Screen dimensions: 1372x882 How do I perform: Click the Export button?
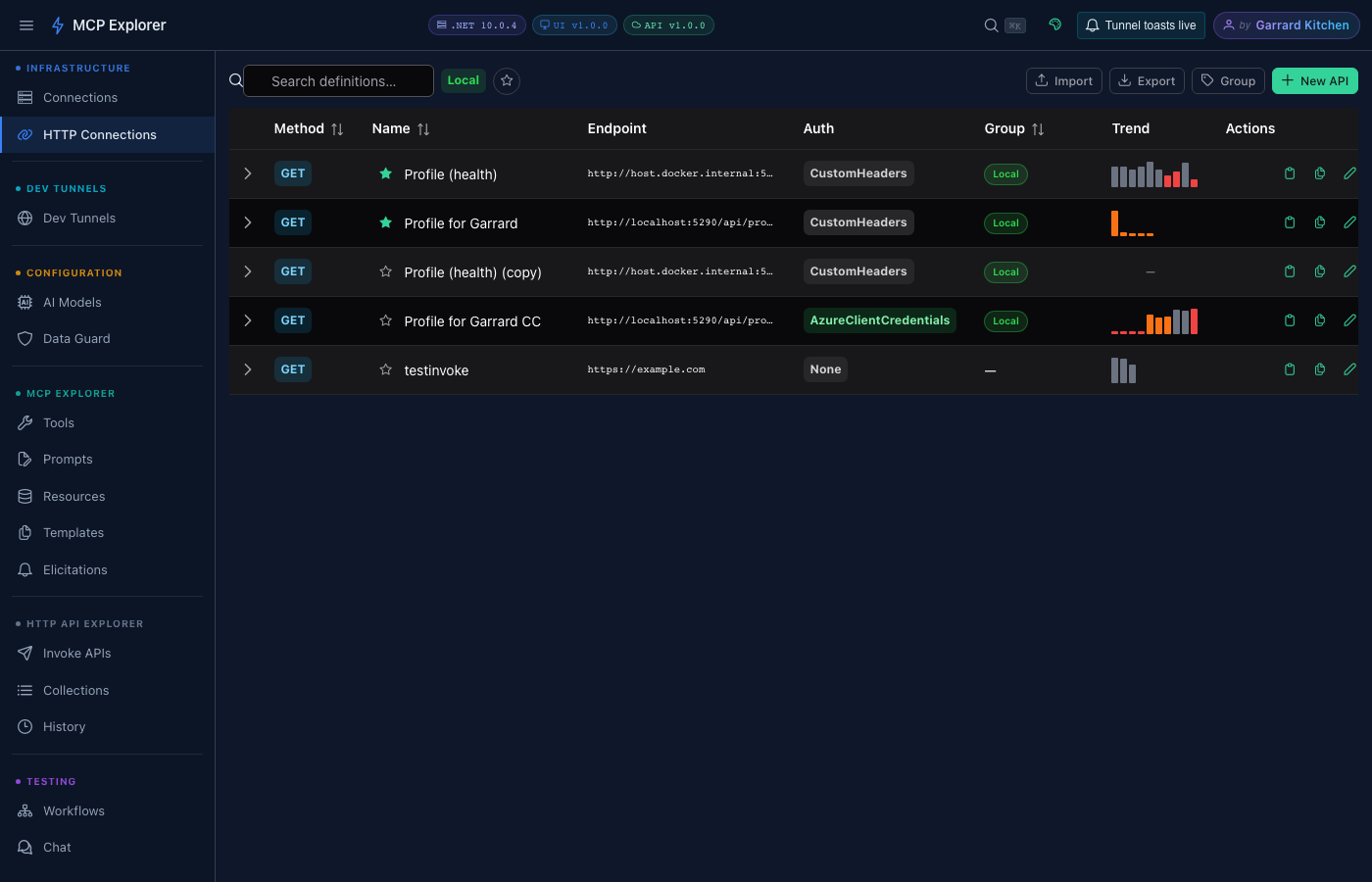coord(1147,80)
